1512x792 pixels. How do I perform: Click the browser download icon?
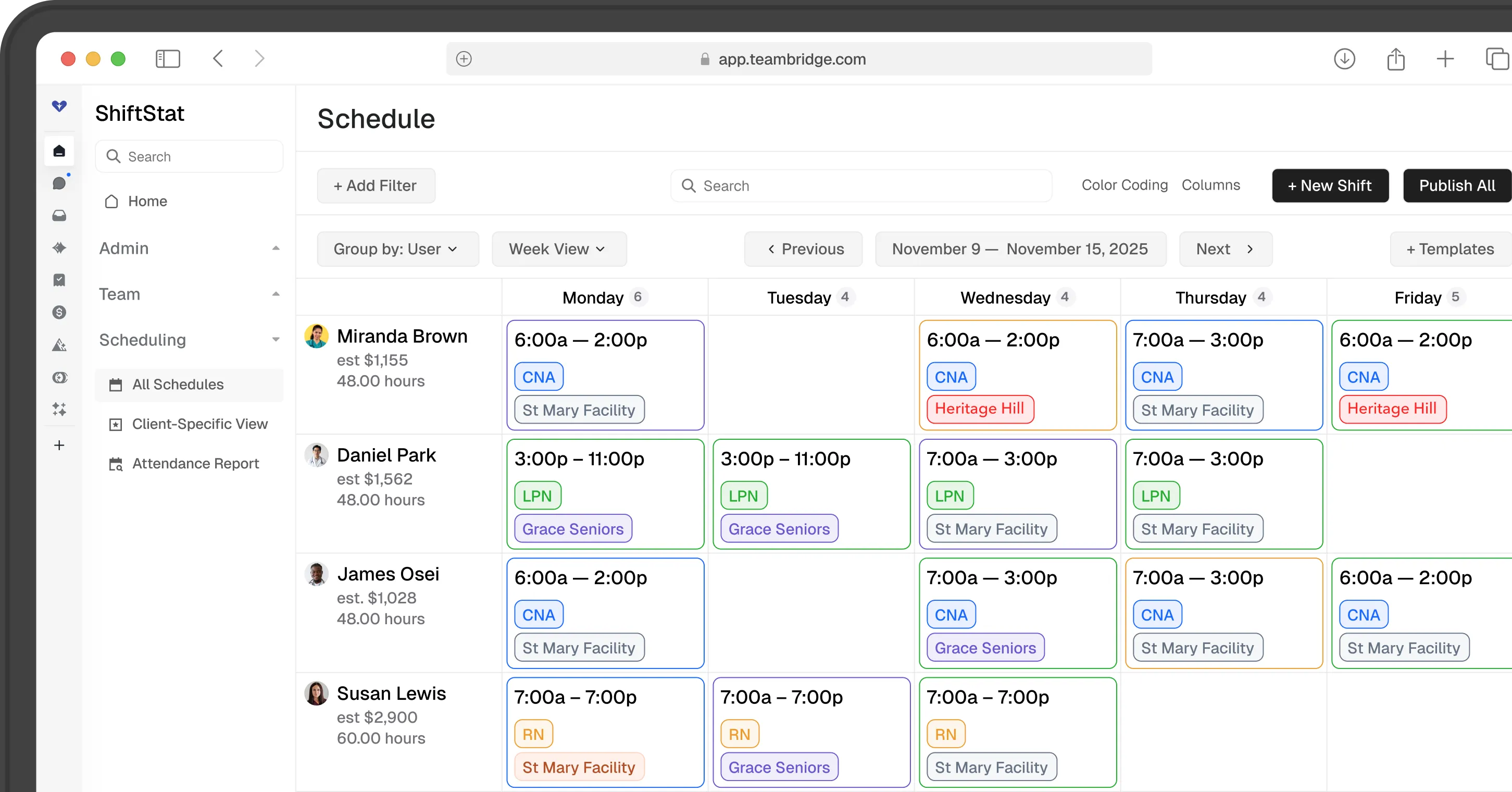pyautogui.click(x=1344, y=59)
